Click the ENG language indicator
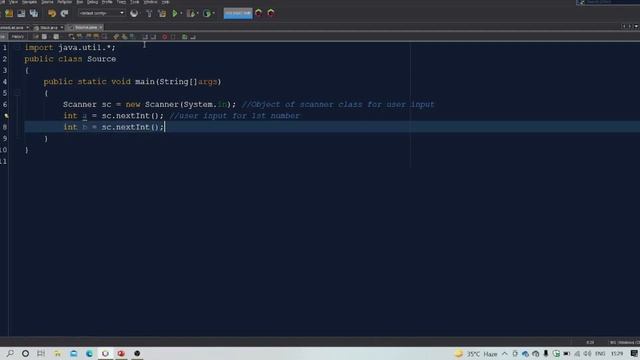The image size is (640, 360). pos(600,354)
